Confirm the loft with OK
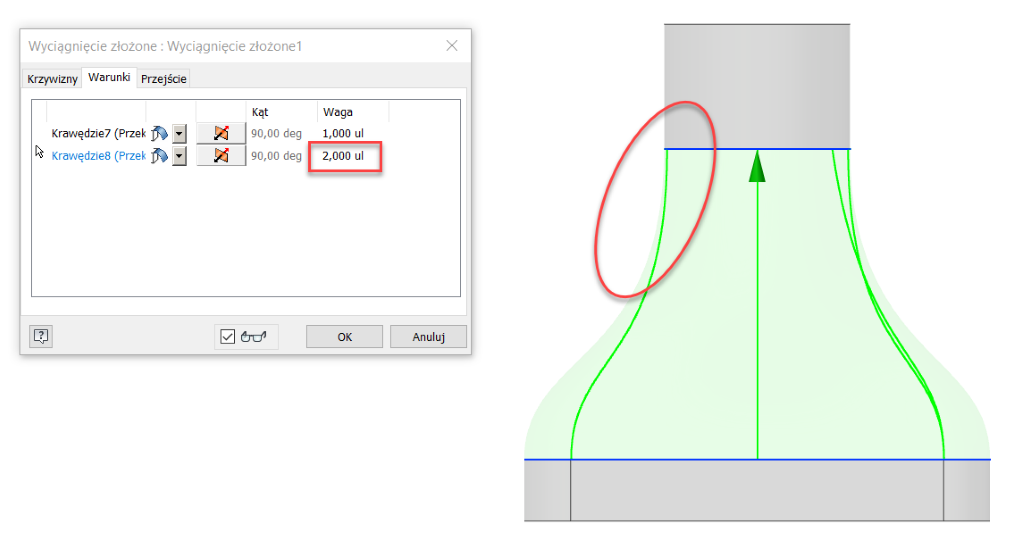The height and width of the screenshot is (542, 1024). [345, 337]
